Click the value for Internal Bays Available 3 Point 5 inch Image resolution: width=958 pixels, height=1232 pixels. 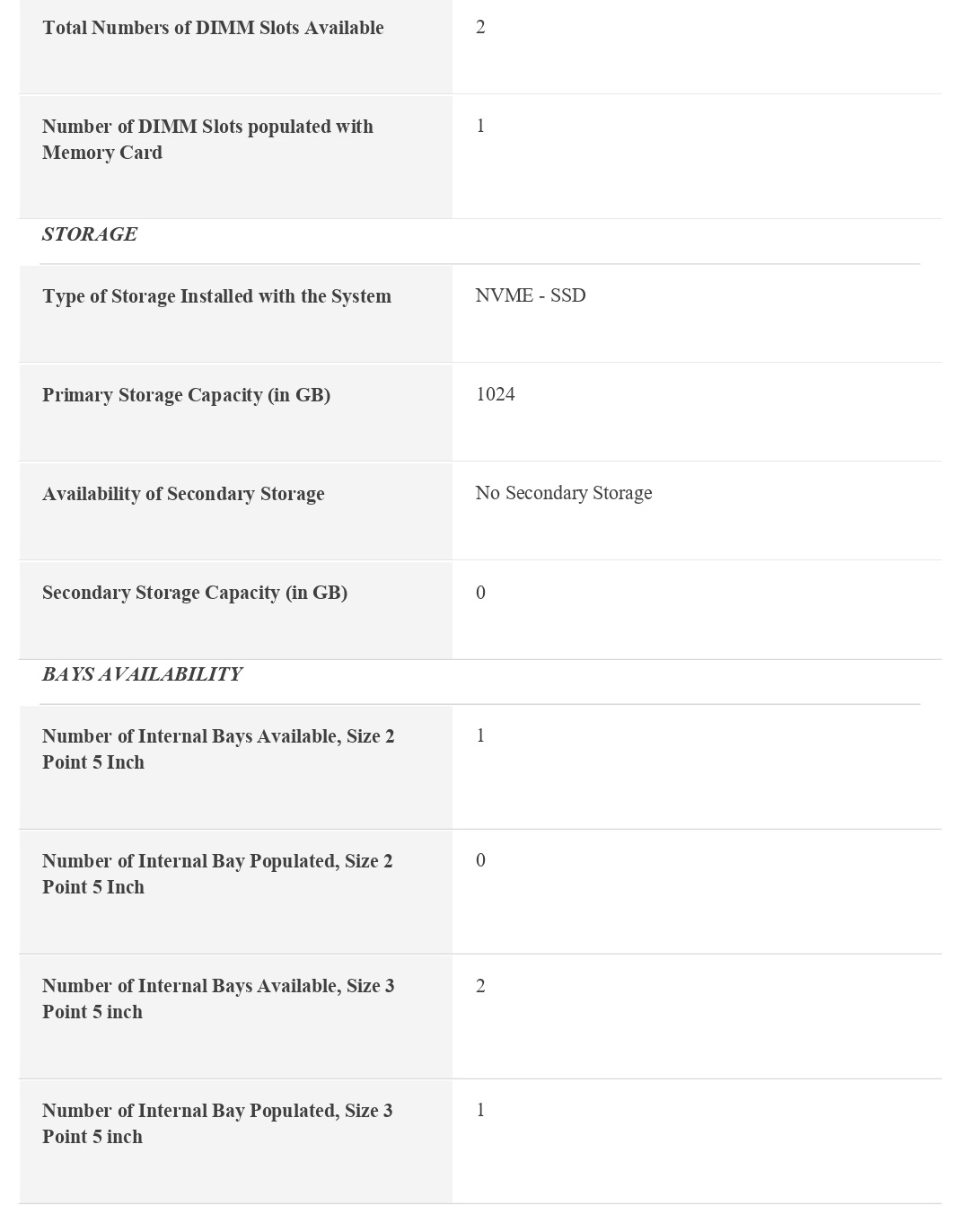tap(480, 986)
